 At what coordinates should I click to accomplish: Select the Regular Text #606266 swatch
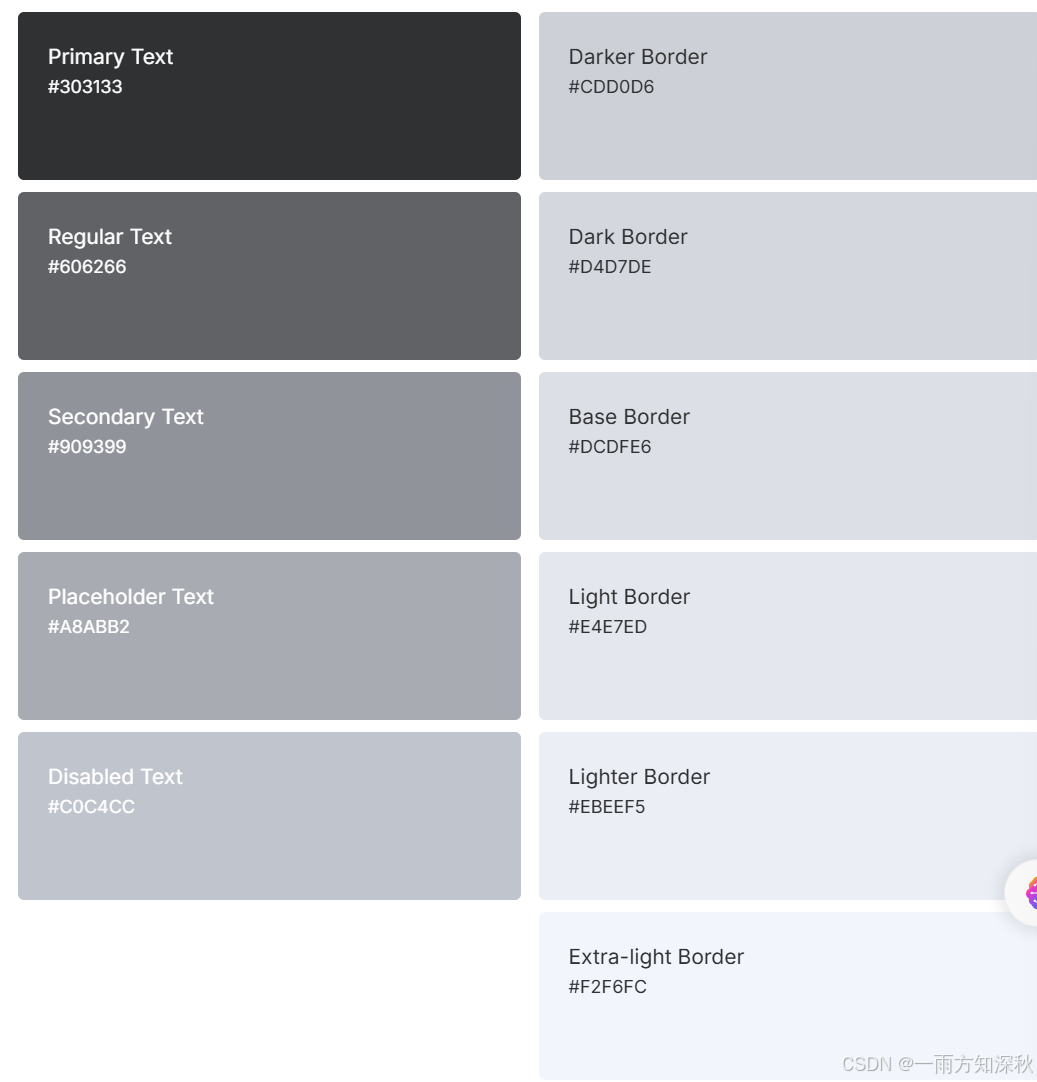point(269,276)
